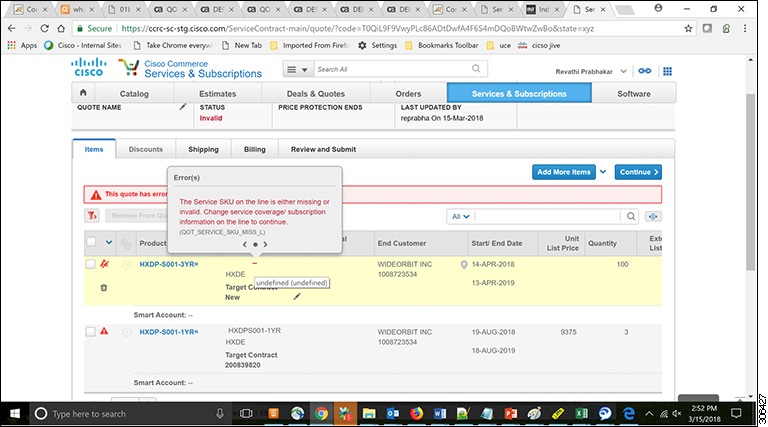Open the Estimates tab

[217, 94]
